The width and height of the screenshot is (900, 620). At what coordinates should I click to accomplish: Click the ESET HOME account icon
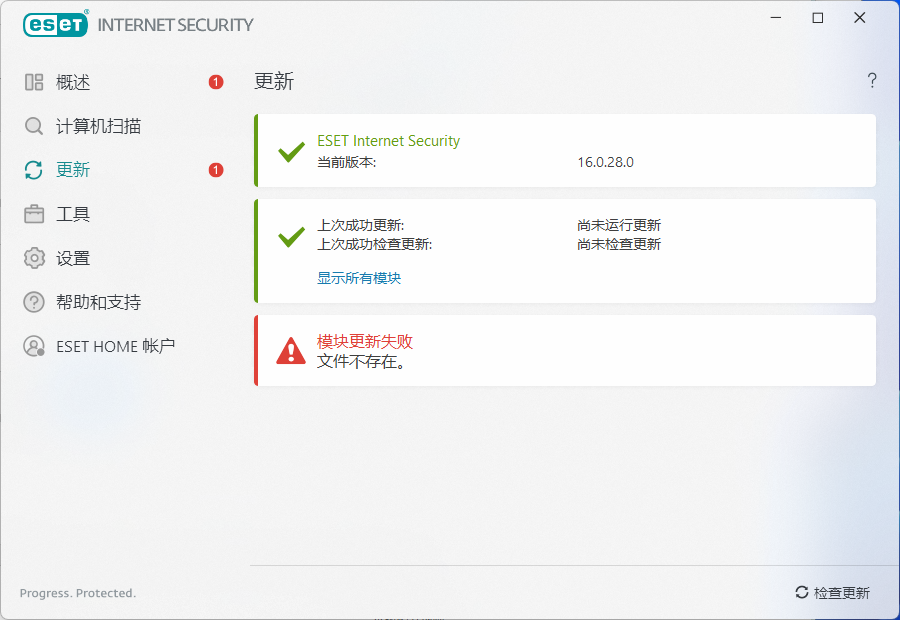34,346
